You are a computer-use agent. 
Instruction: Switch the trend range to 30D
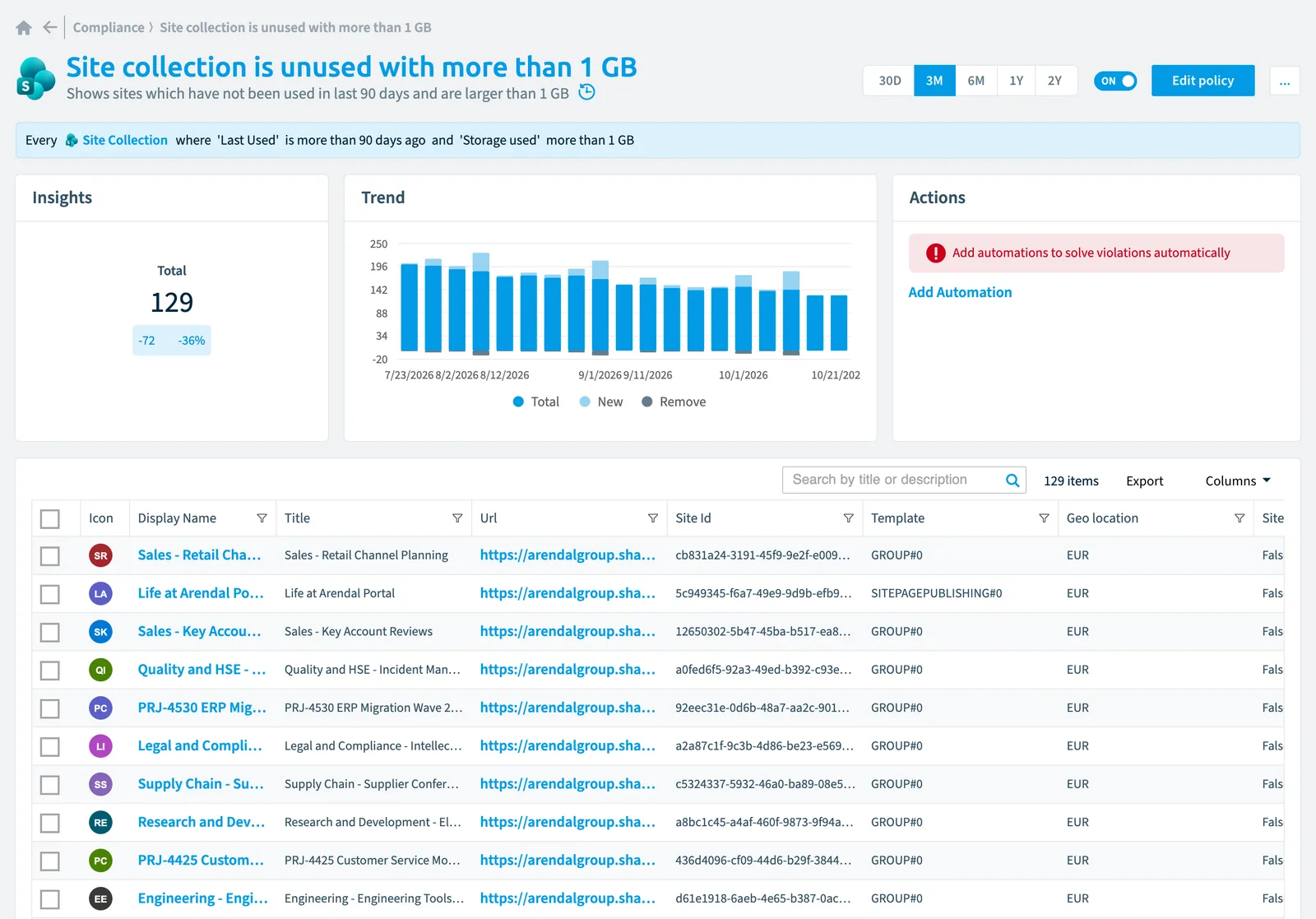(889, 81)
